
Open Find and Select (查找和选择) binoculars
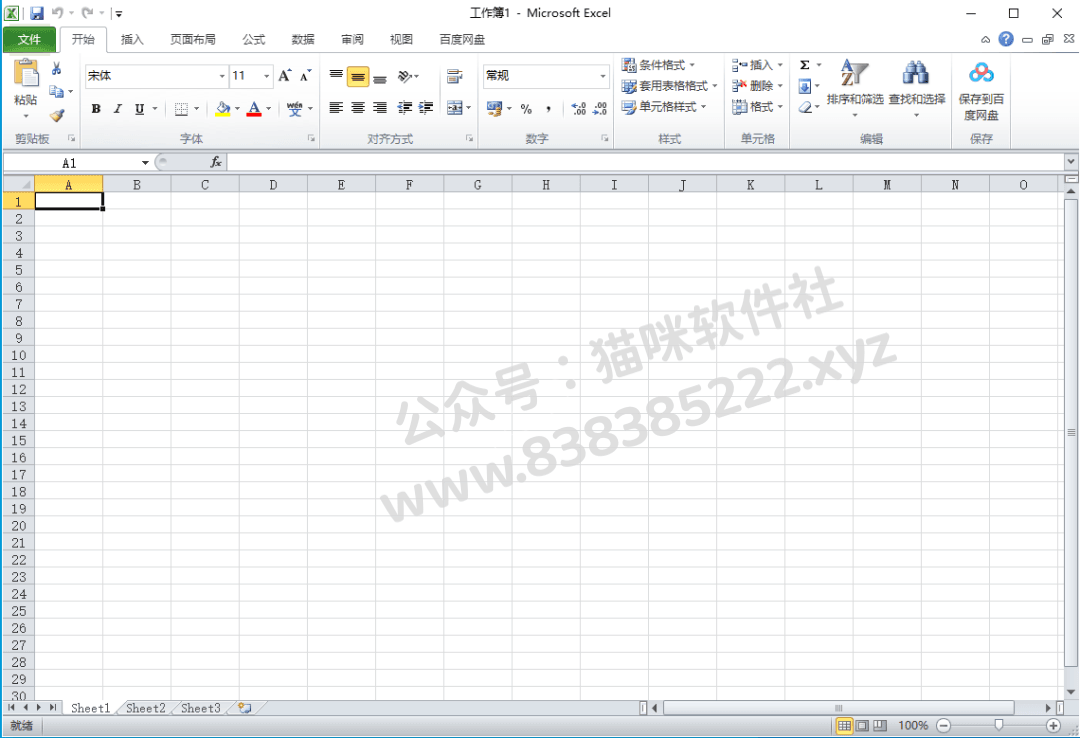917,86
